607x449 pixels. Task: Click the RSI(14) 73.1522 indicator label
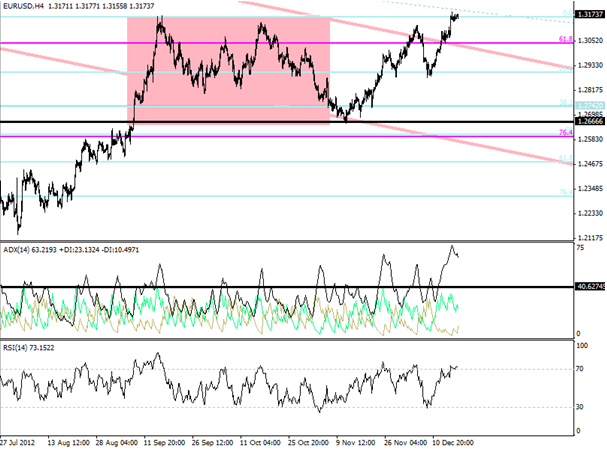[29, 348]
